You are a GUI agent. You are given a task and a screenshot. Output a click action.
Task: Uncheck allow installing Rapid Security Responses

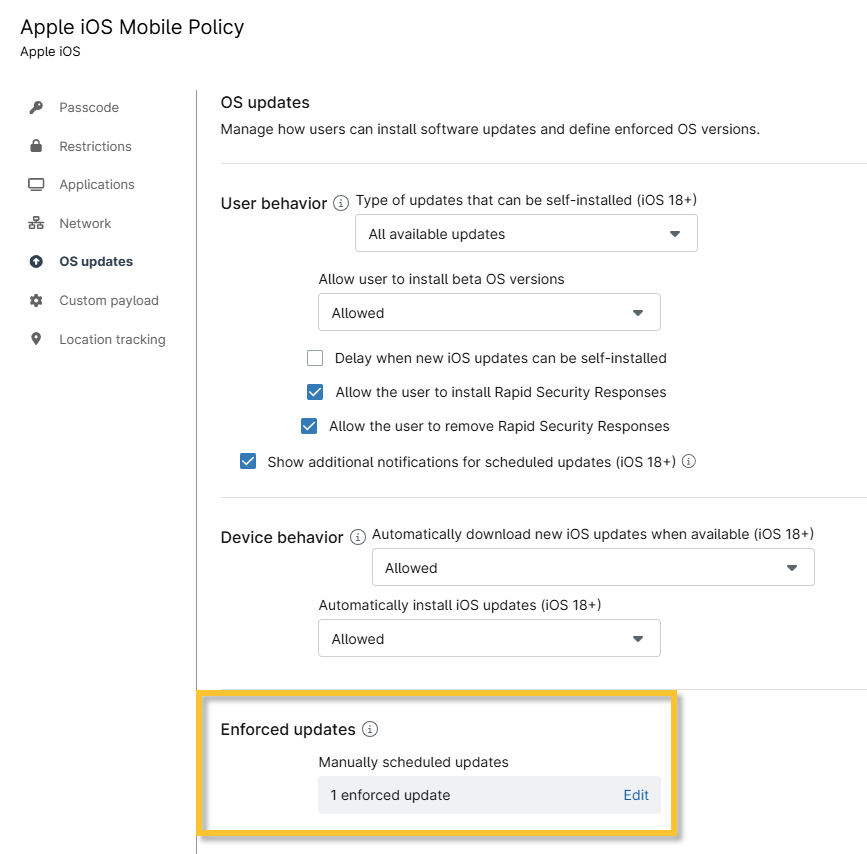pyautogui.click(x=315, y=392)
